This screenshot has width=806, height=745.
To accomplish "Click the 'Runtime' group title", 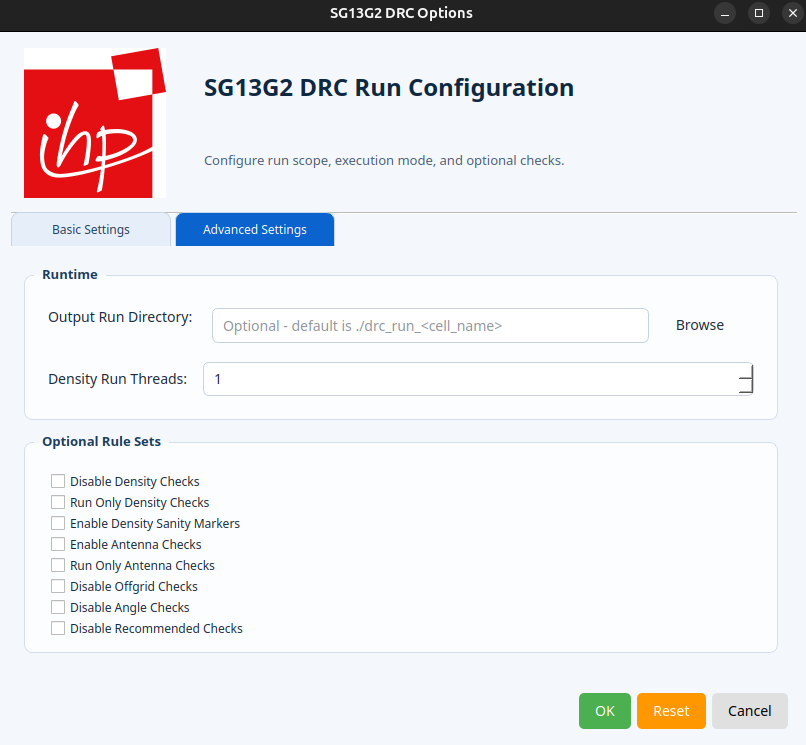I will 70,275.
